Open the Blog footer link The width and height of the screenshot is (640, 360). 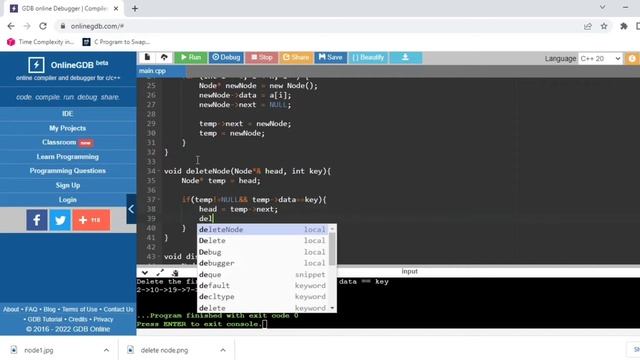(x=49, y=309)
